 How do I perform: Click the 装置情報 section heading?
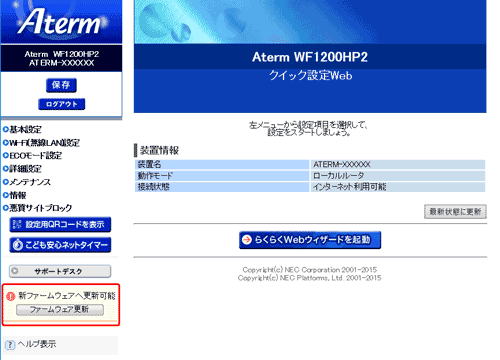click(x=159, y=150)
